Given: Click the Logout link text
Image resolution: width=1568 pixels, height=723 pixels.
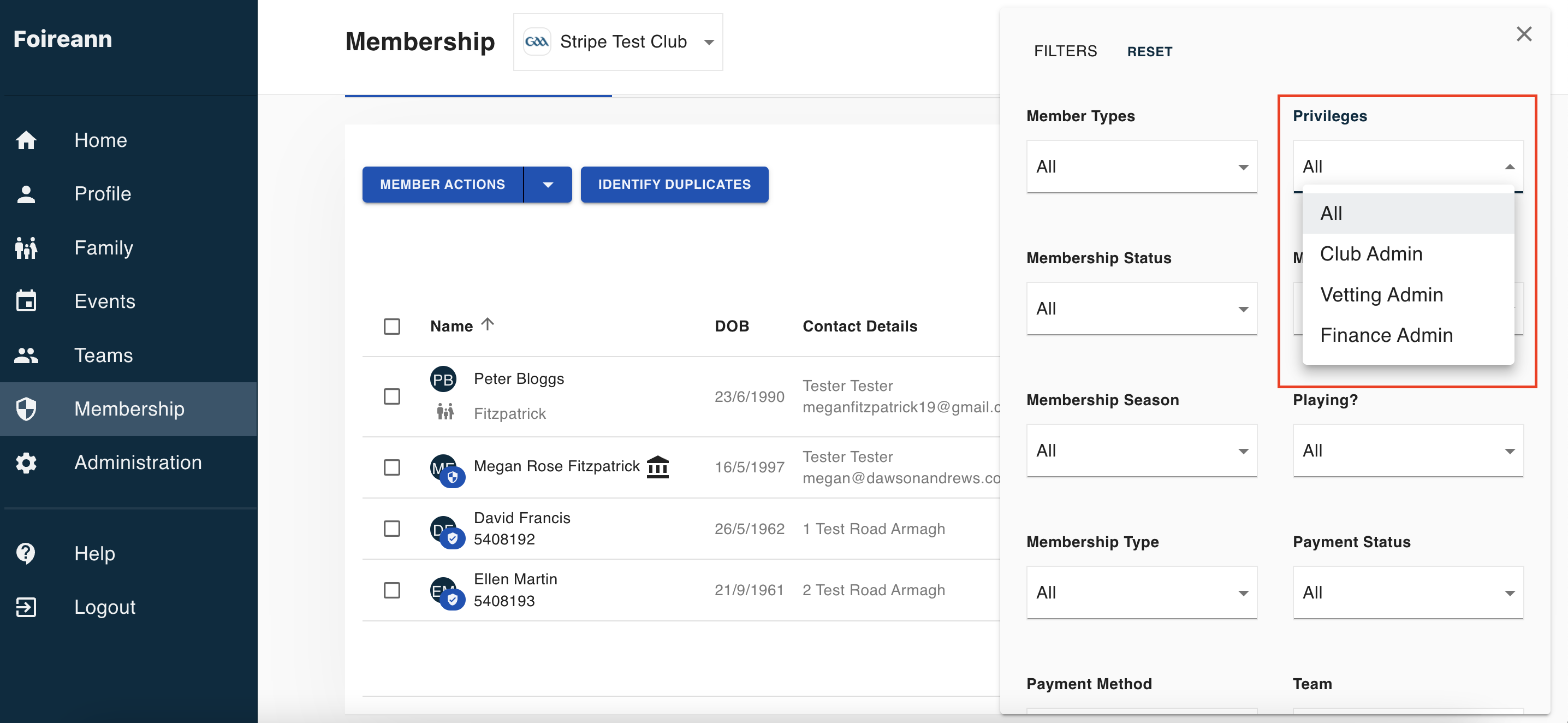Looking at the screenshot, I should pyautogui.click(x=105, y=607).
